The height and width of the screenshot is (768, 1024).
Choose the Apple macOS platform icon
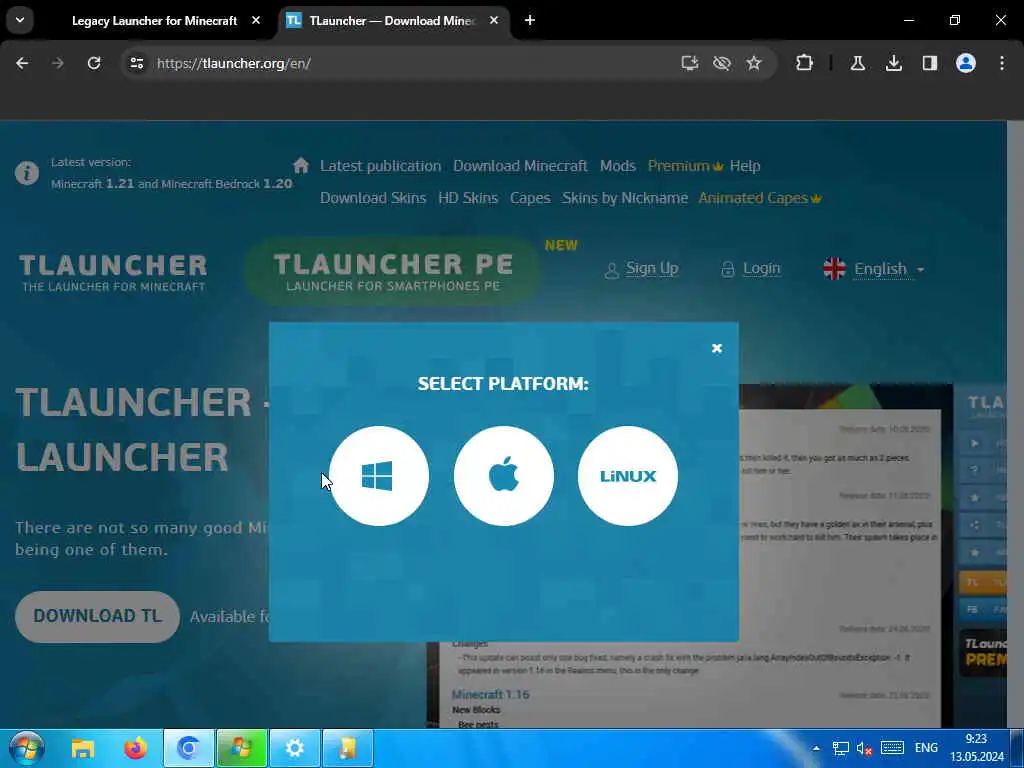[x=504, y=475]
